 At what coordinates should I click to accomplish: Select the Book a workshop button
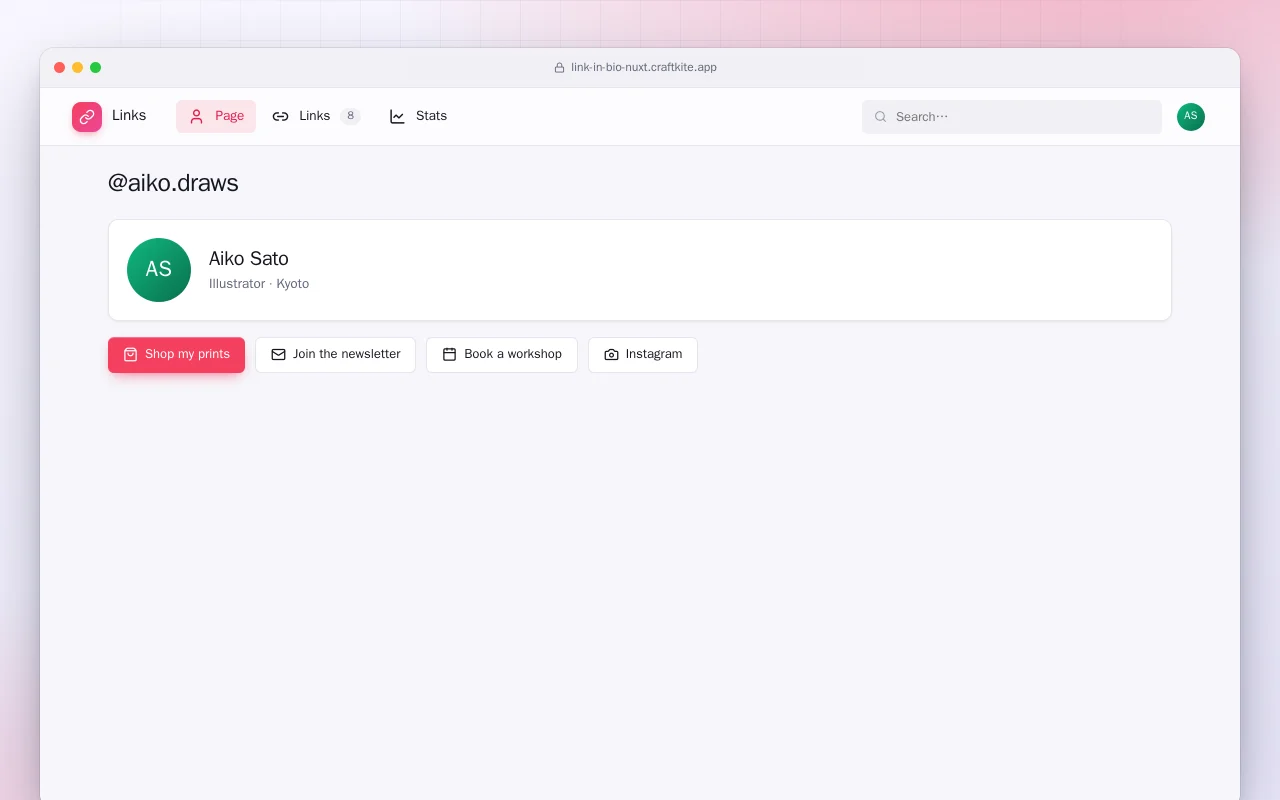502,355
